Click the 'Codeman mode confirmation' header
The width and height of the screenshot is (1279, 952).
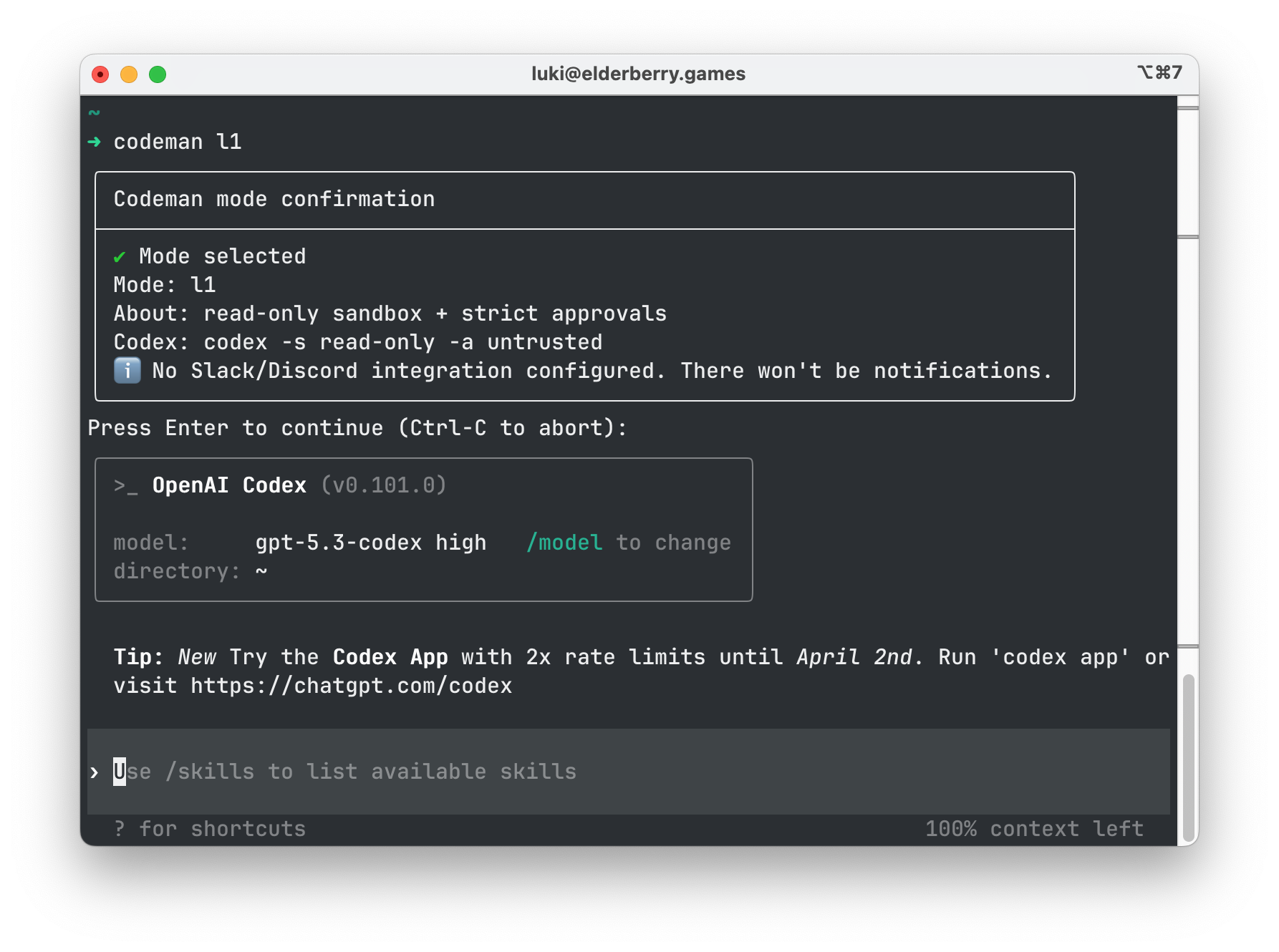point(274,199)
